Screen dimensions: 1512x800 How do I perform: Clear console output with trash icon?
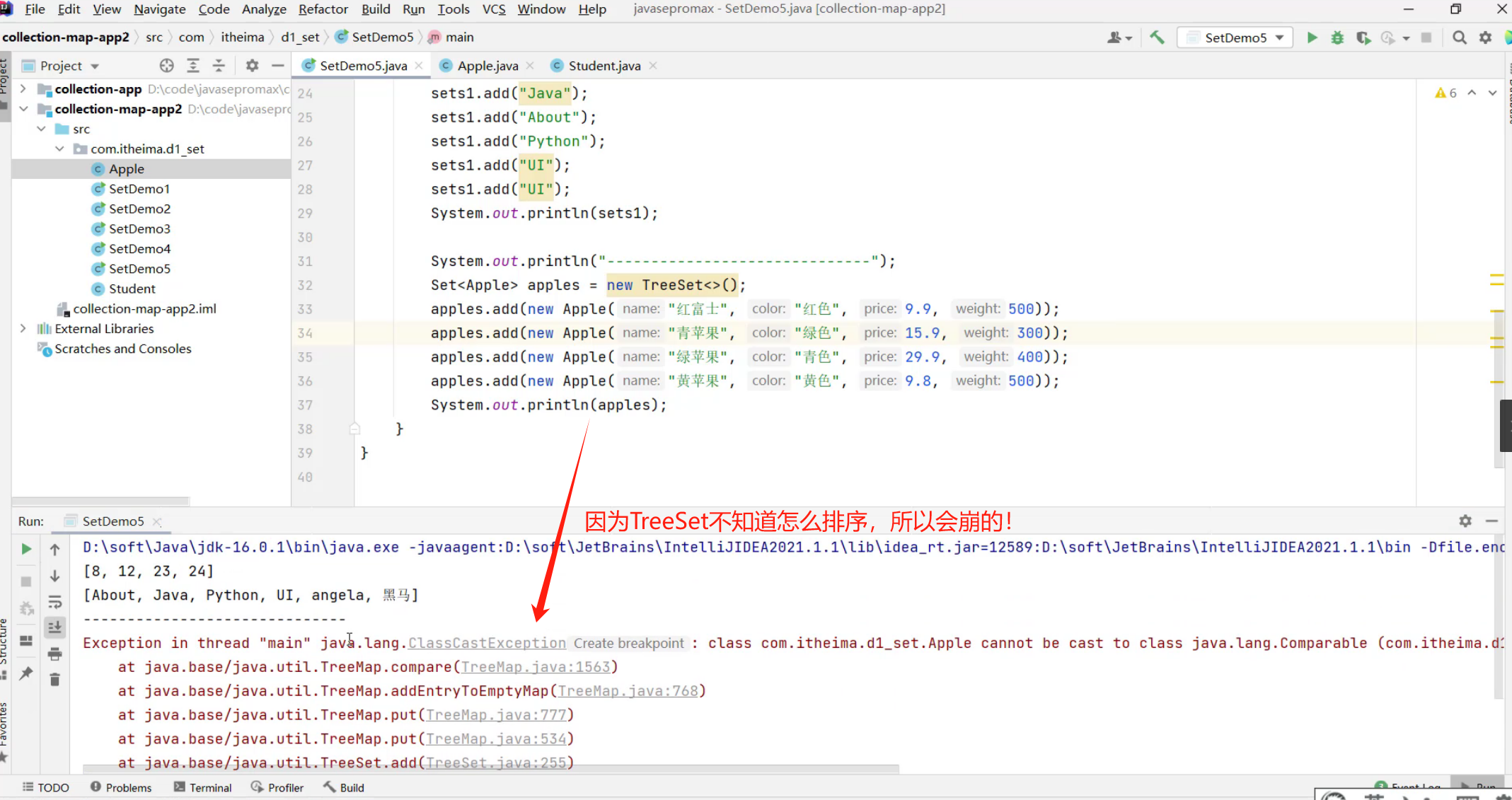[x=54, y=680]
